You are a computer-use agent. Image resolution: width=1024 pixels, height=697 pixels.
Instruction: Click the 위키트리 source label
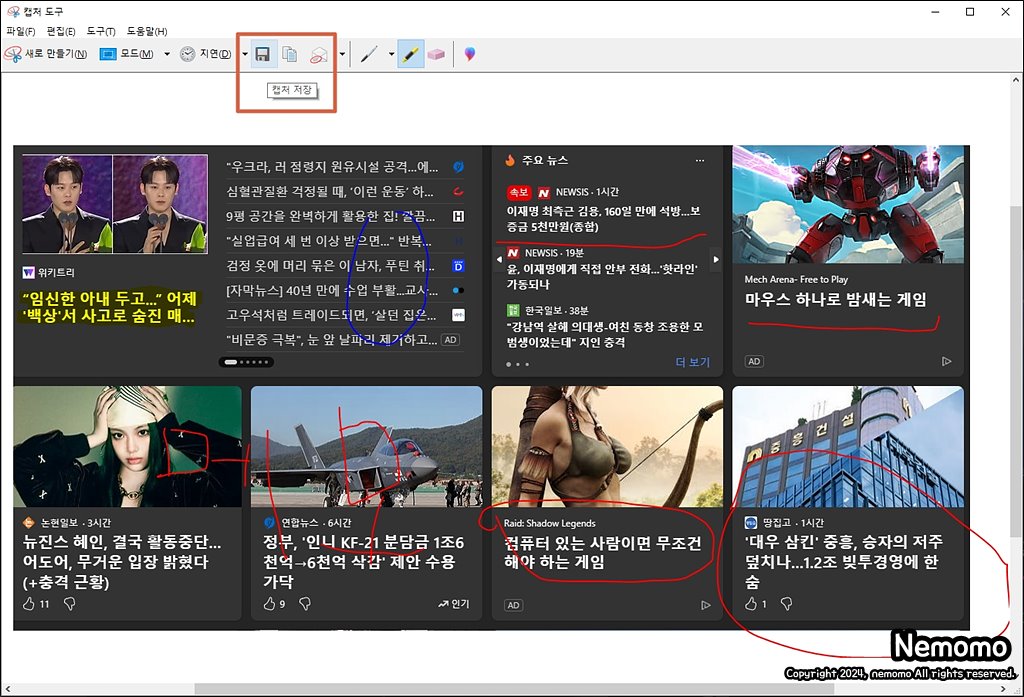(x=56, y=272)
